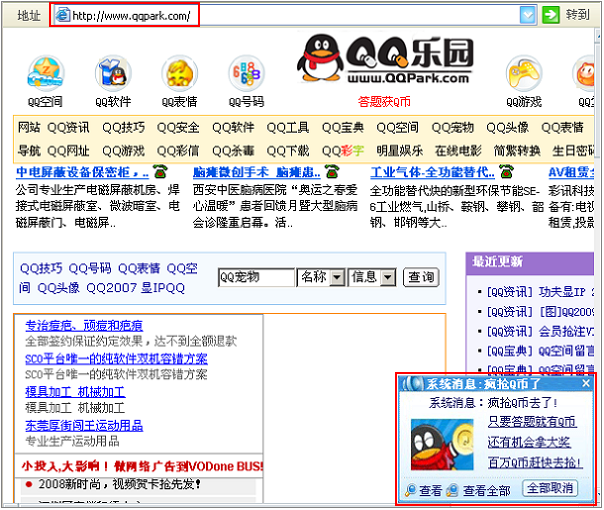Open the QQ游戏 gamepad icon
Screen dimensions: 604x510
(524, 74)
